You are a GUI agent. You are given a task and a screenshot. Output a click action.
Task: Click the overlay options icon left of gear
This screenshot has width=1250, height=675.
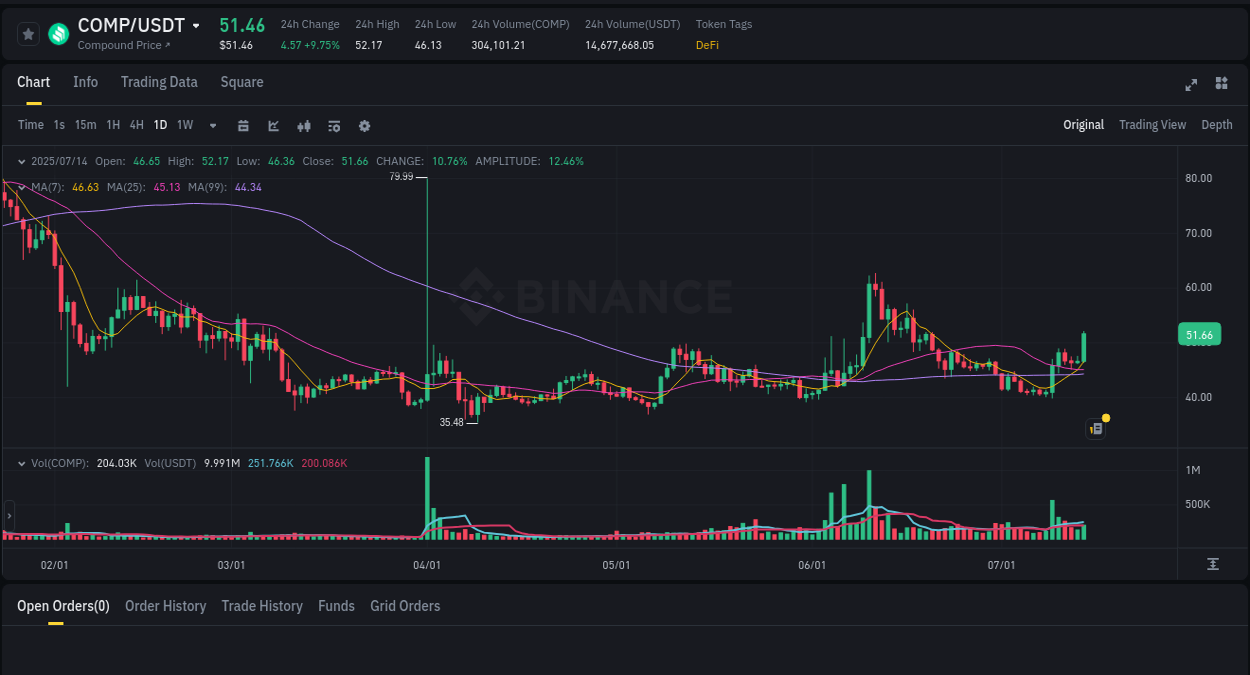pos(333,125)
